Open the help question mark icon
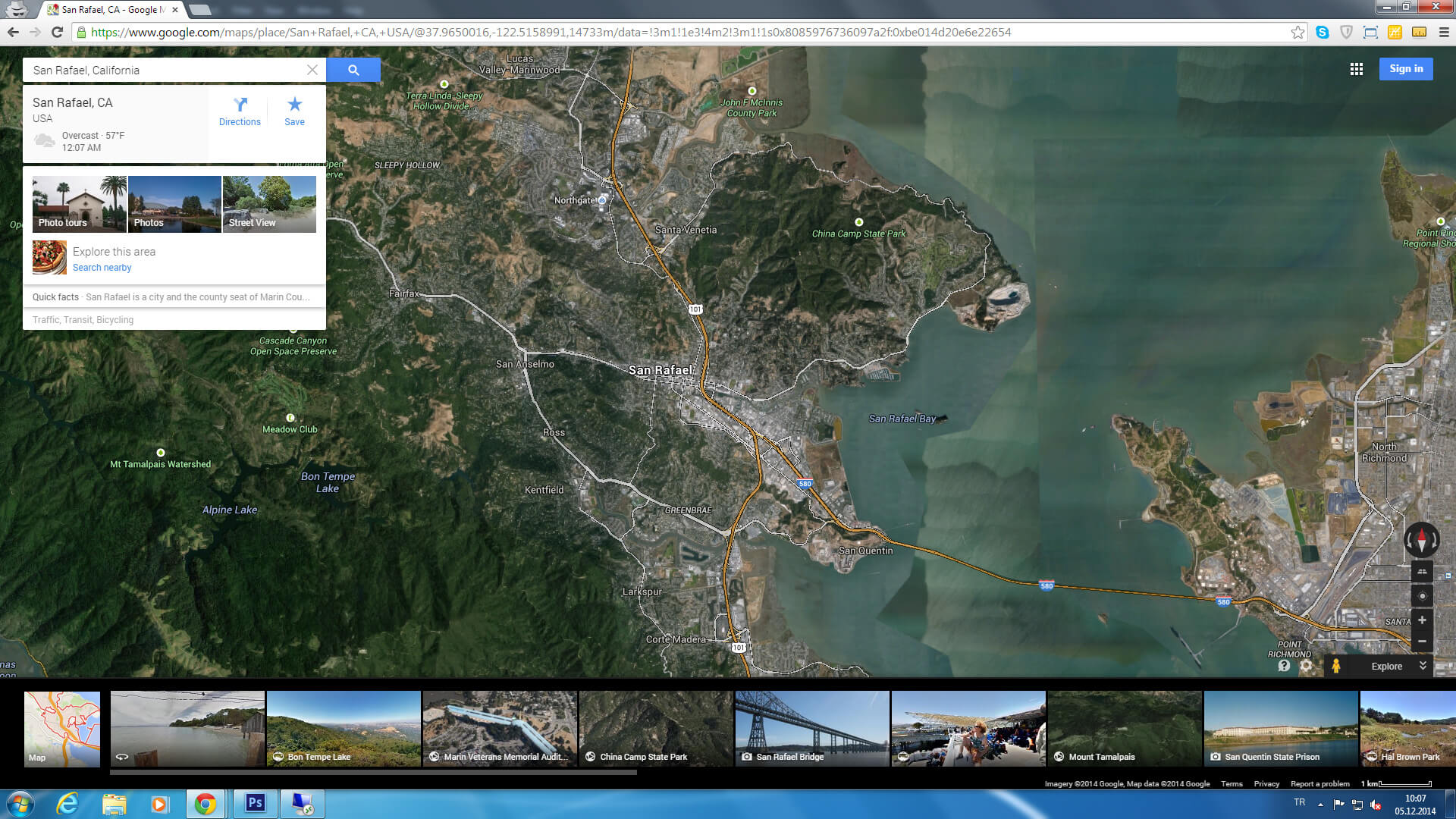The width and height of the screenshot is (1456, 819). pos(1284,666)
